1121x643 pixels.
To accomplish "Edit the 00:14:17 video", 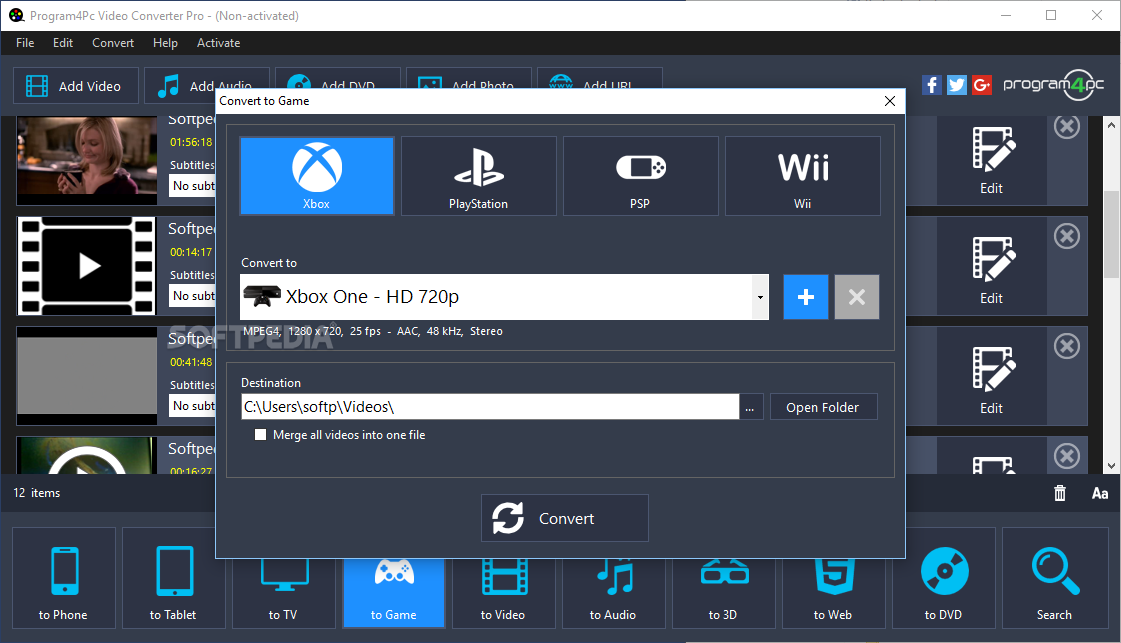I will (992, 266).
